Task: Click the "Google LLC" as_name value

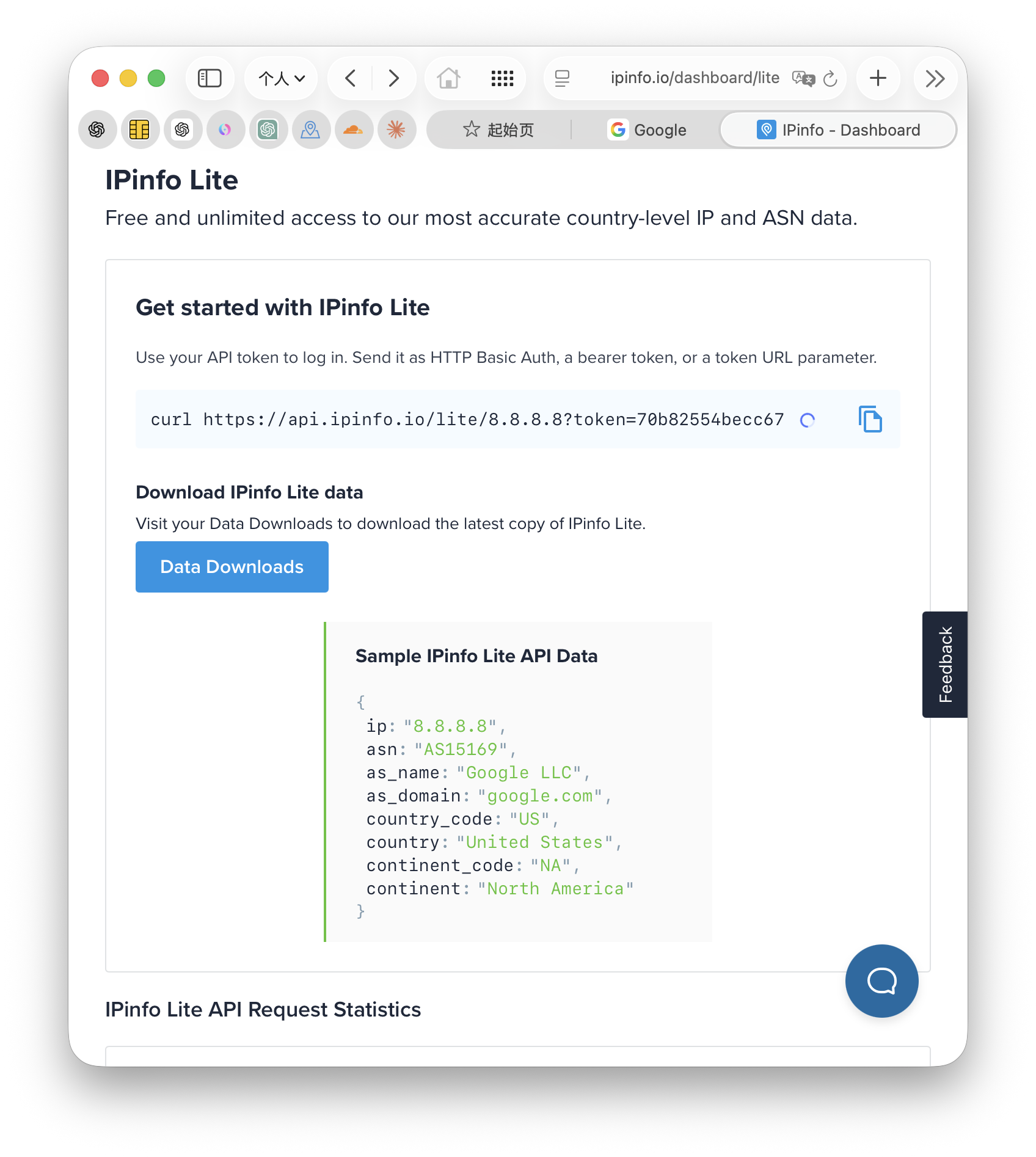Action: point(519,773)
